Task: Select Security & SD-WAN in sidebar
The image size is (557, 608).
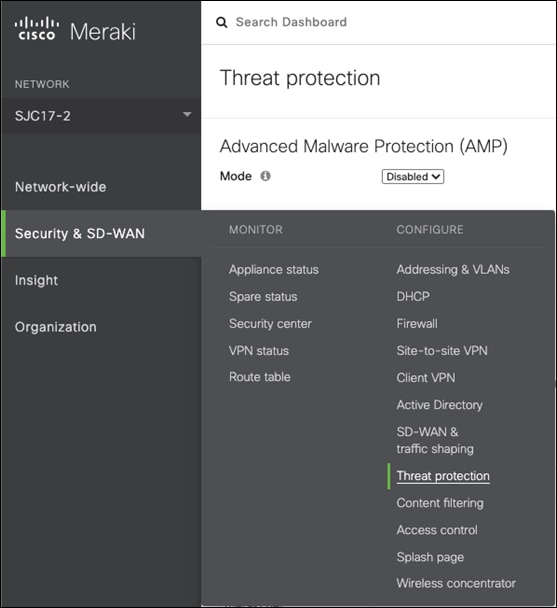Action: (x=80, y=233)
